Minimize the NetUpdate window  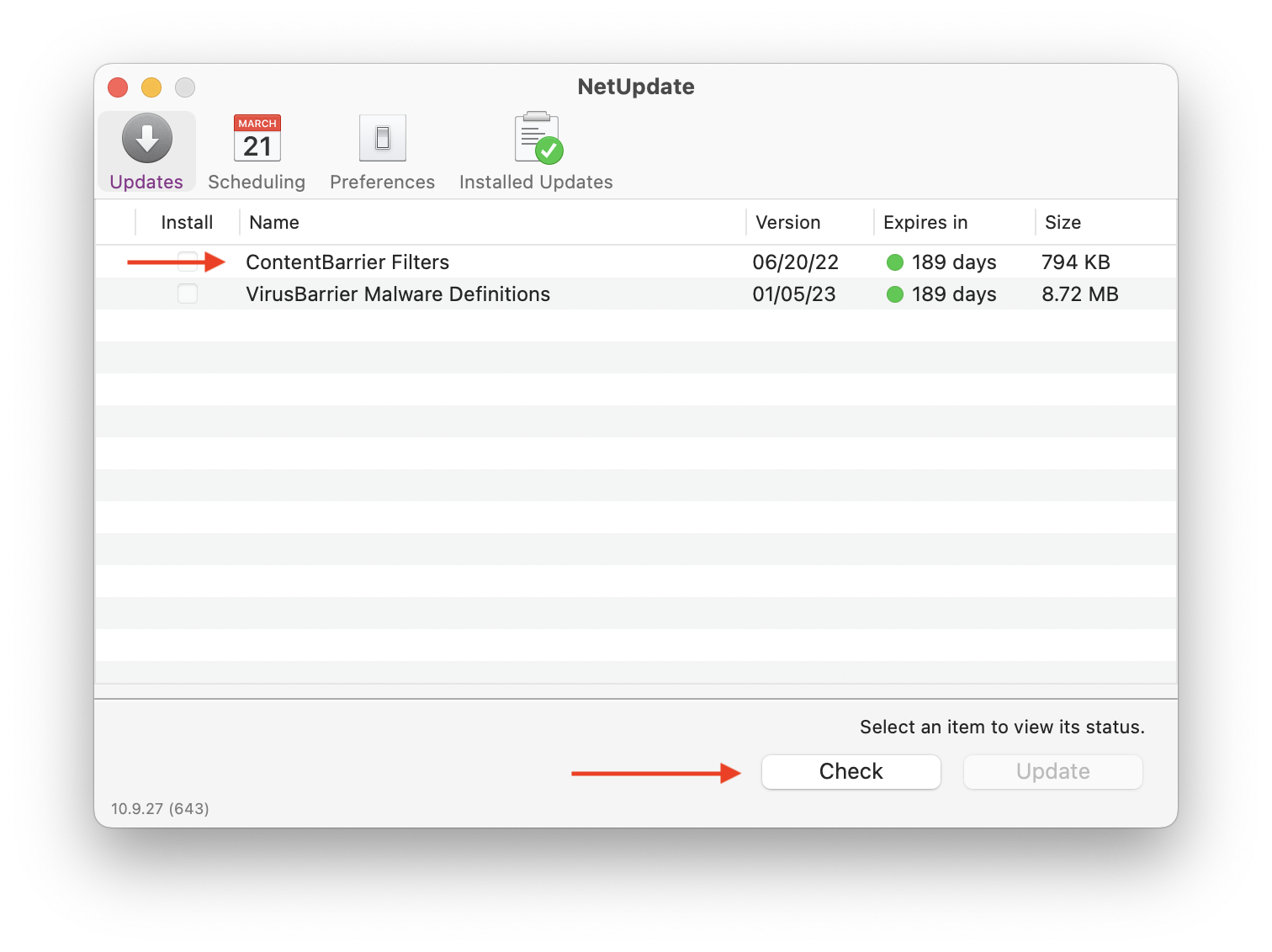pyautogui.click(x=151, y=87)
